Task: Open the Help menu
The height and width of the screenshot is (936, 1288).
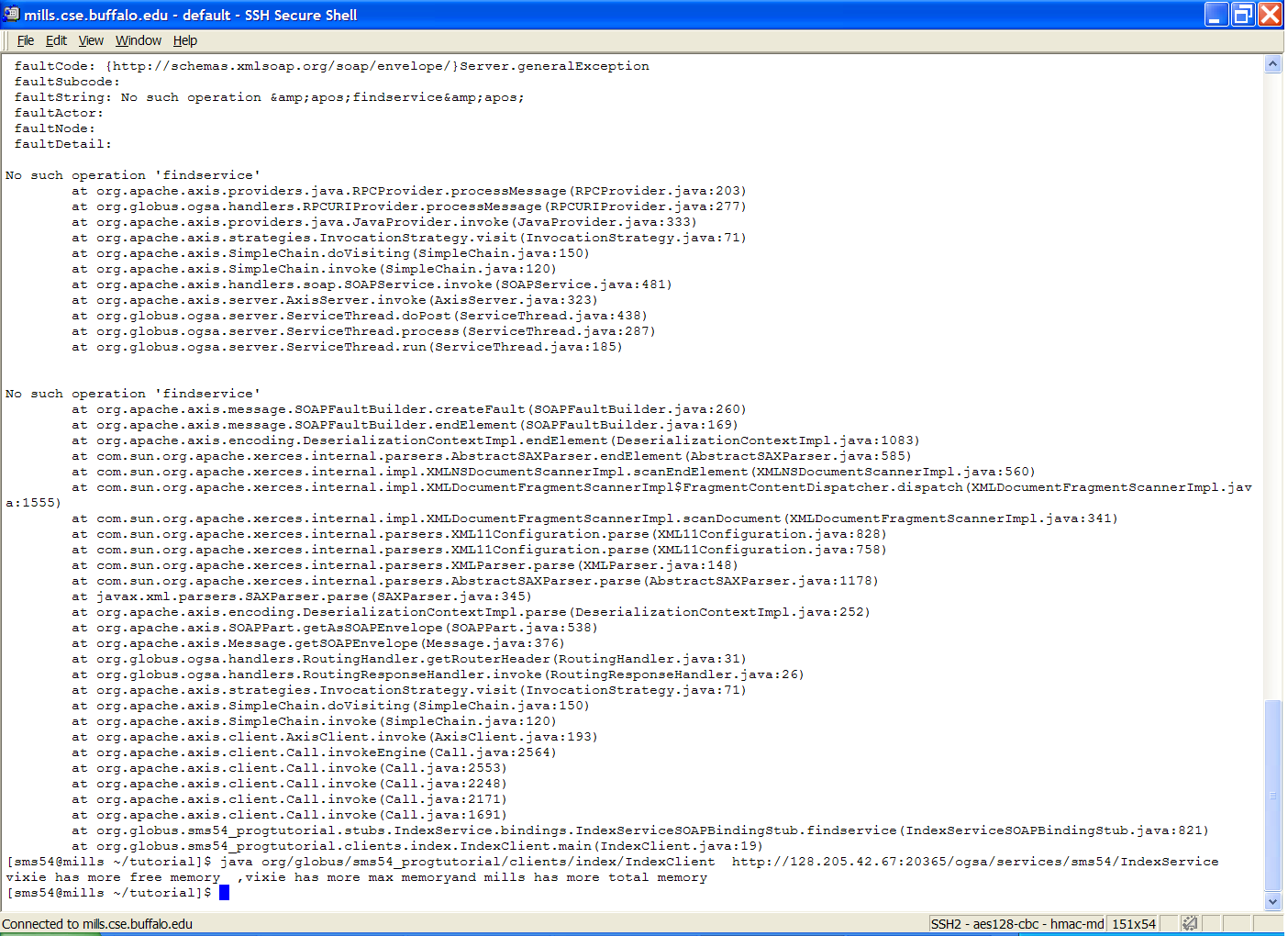Action: [x=185, y=40]
